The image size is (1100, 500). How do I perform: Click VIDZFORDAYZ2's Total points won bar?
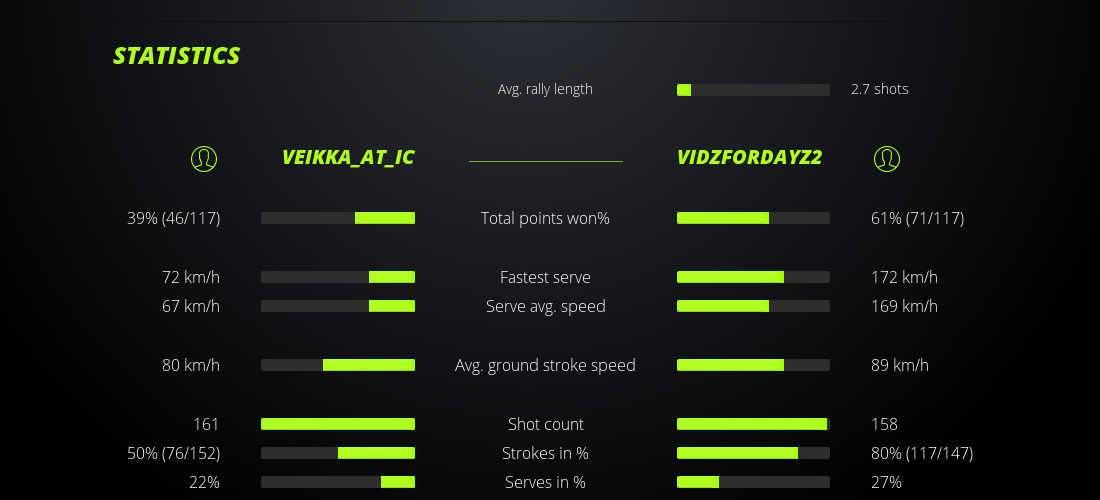[x=753, y=218]
